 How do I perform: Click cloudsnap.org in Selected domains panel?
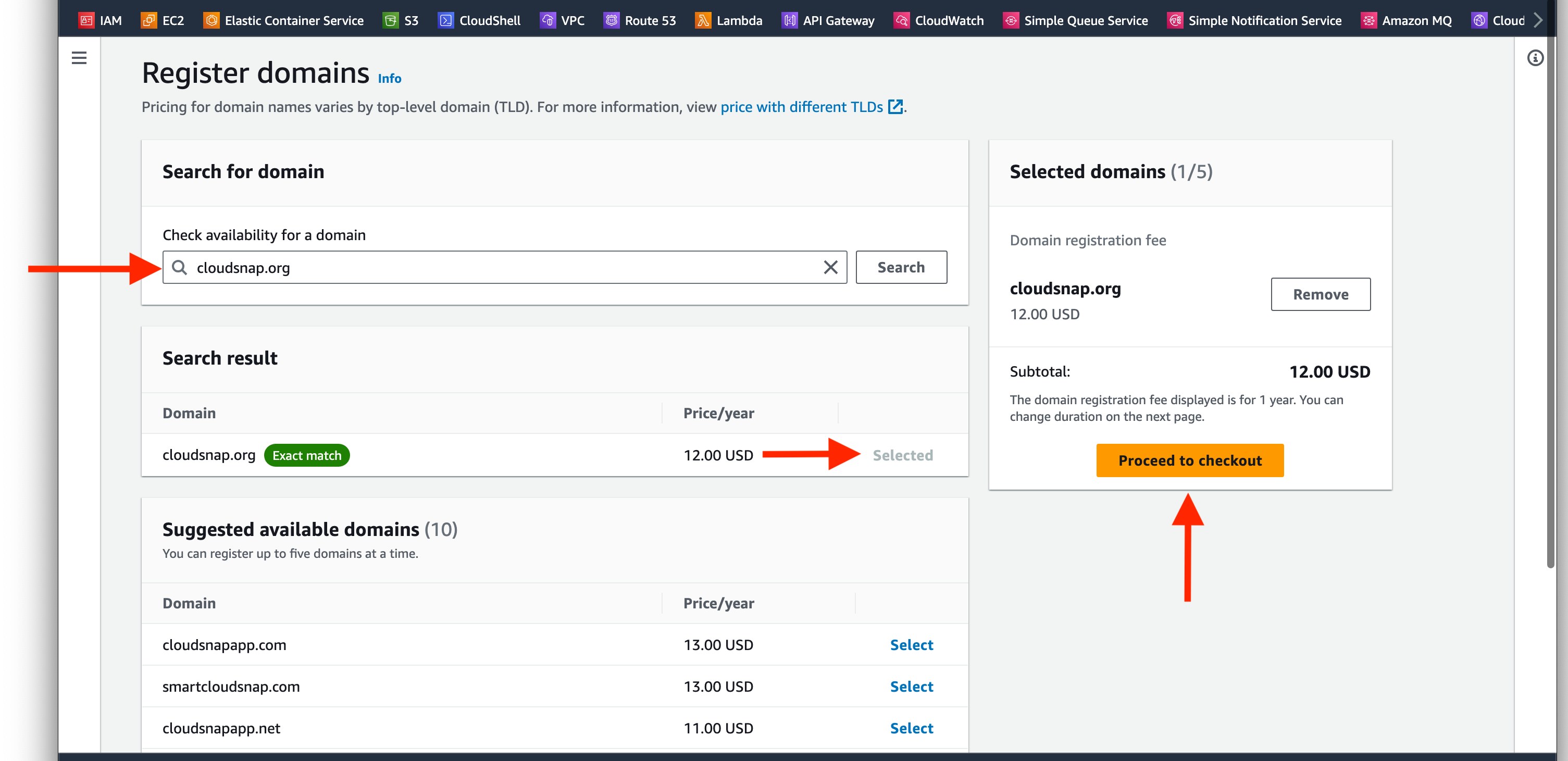(x=1065, y=289)
